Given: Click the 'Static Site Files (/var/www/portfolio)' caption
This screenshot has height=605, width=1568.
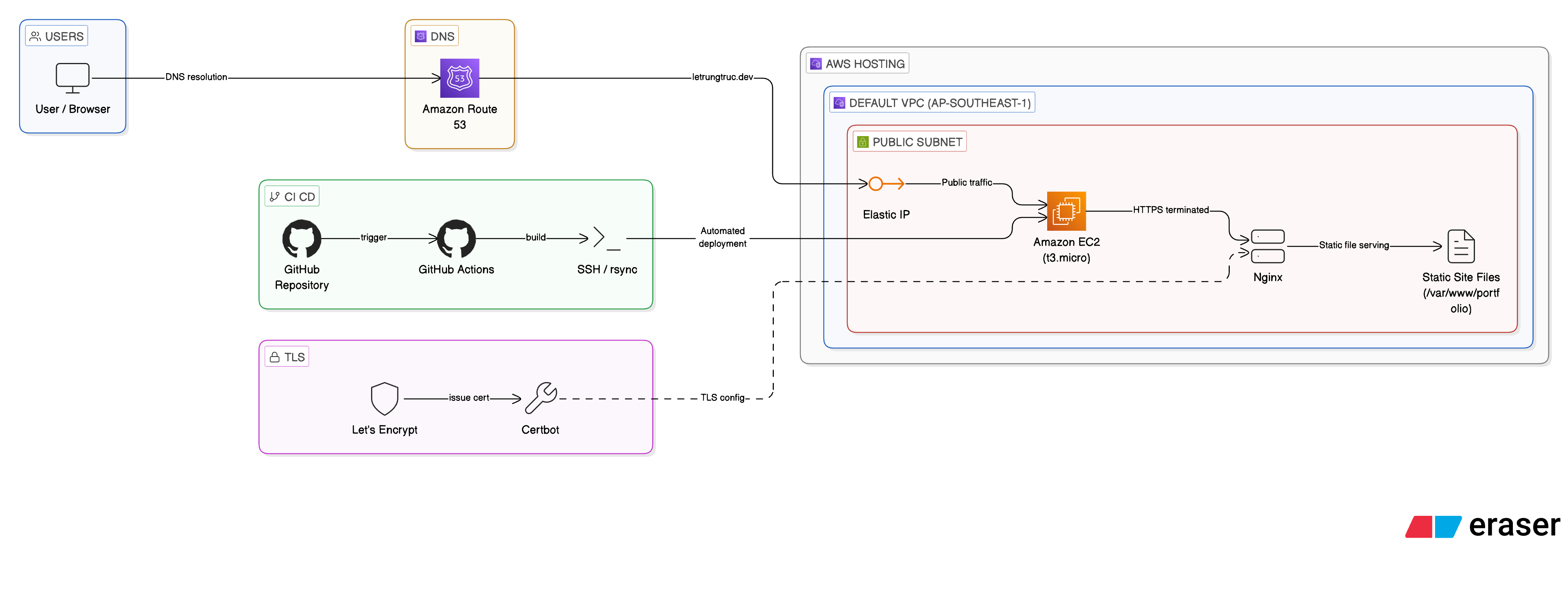Looking at the screenshot, I should point(1460,293).
